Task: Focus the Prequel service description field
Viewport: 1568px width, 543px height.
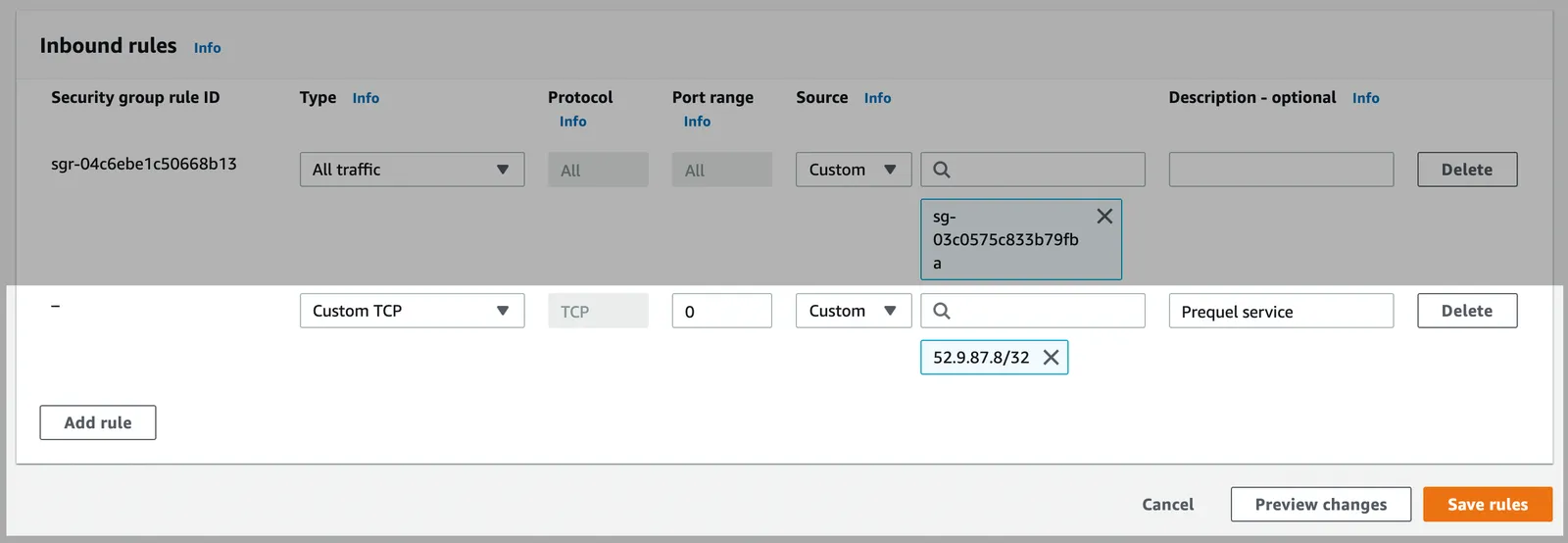Action: coord(1281,311)
